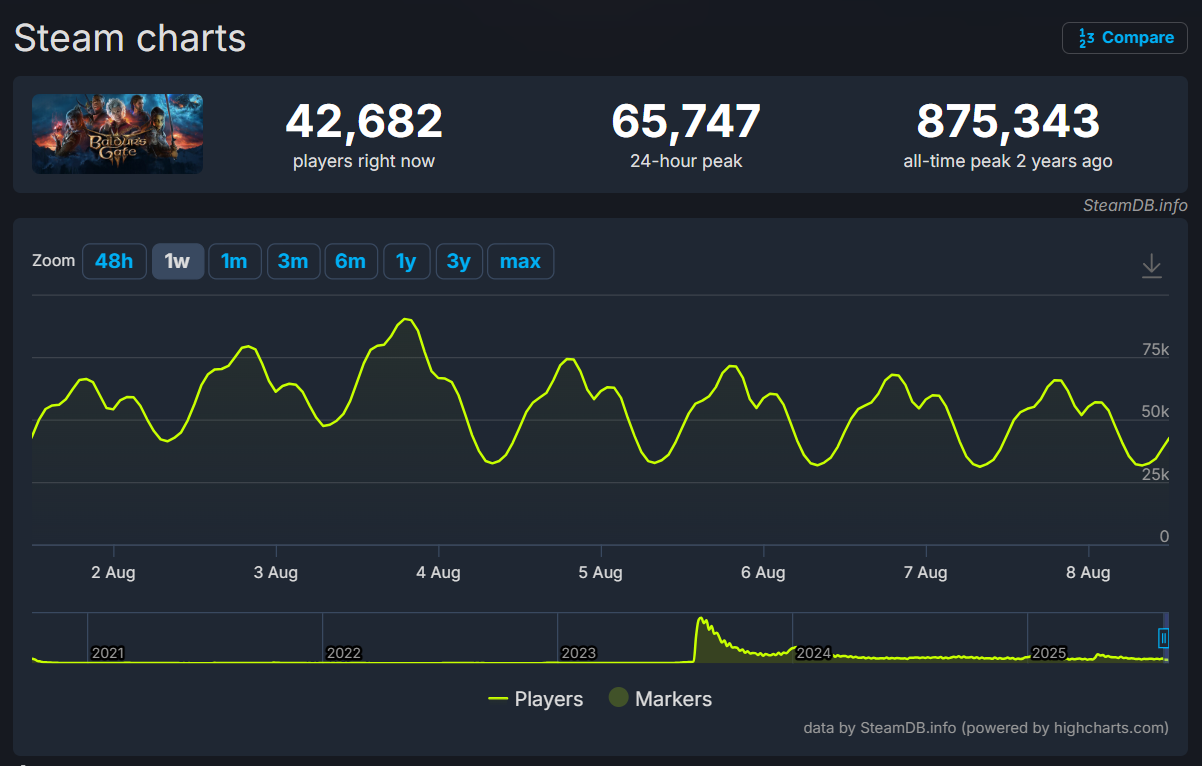Click the Compare button
The width and height of the screenshot is (1202, 766).
[1125, 38]
